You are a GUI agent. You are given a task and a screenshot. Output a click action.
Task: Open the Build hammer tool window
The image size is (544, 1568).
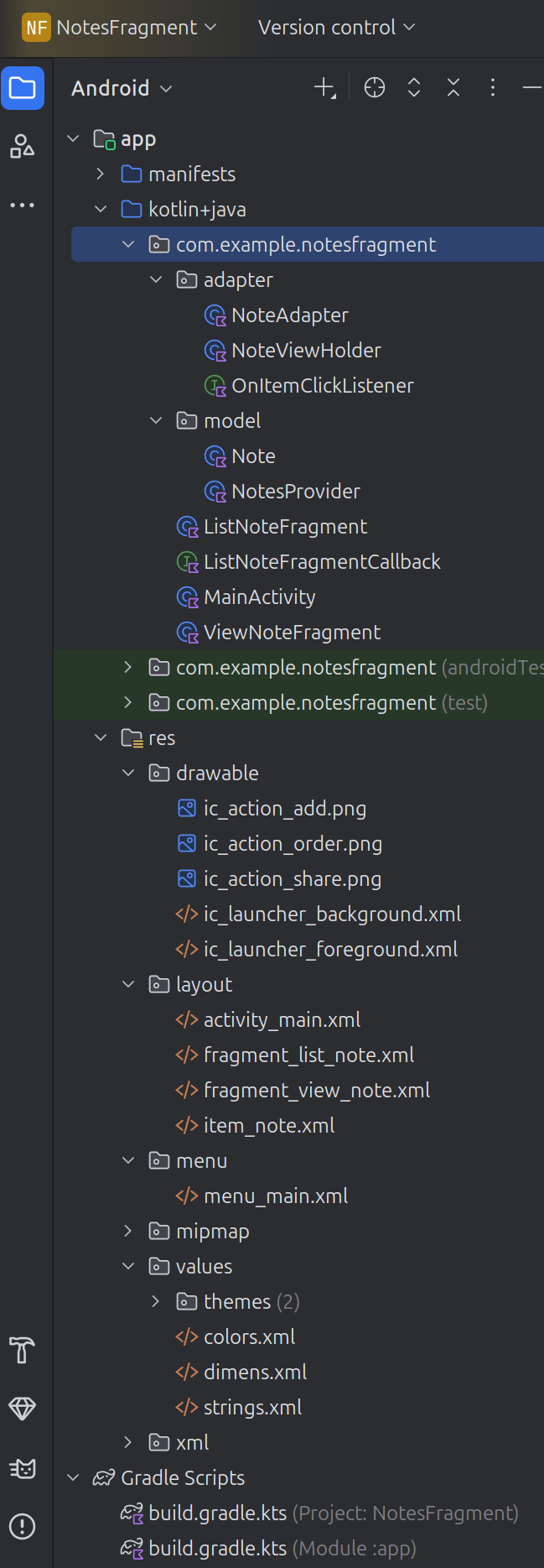pyautogui.click(x=23, y=1350)
